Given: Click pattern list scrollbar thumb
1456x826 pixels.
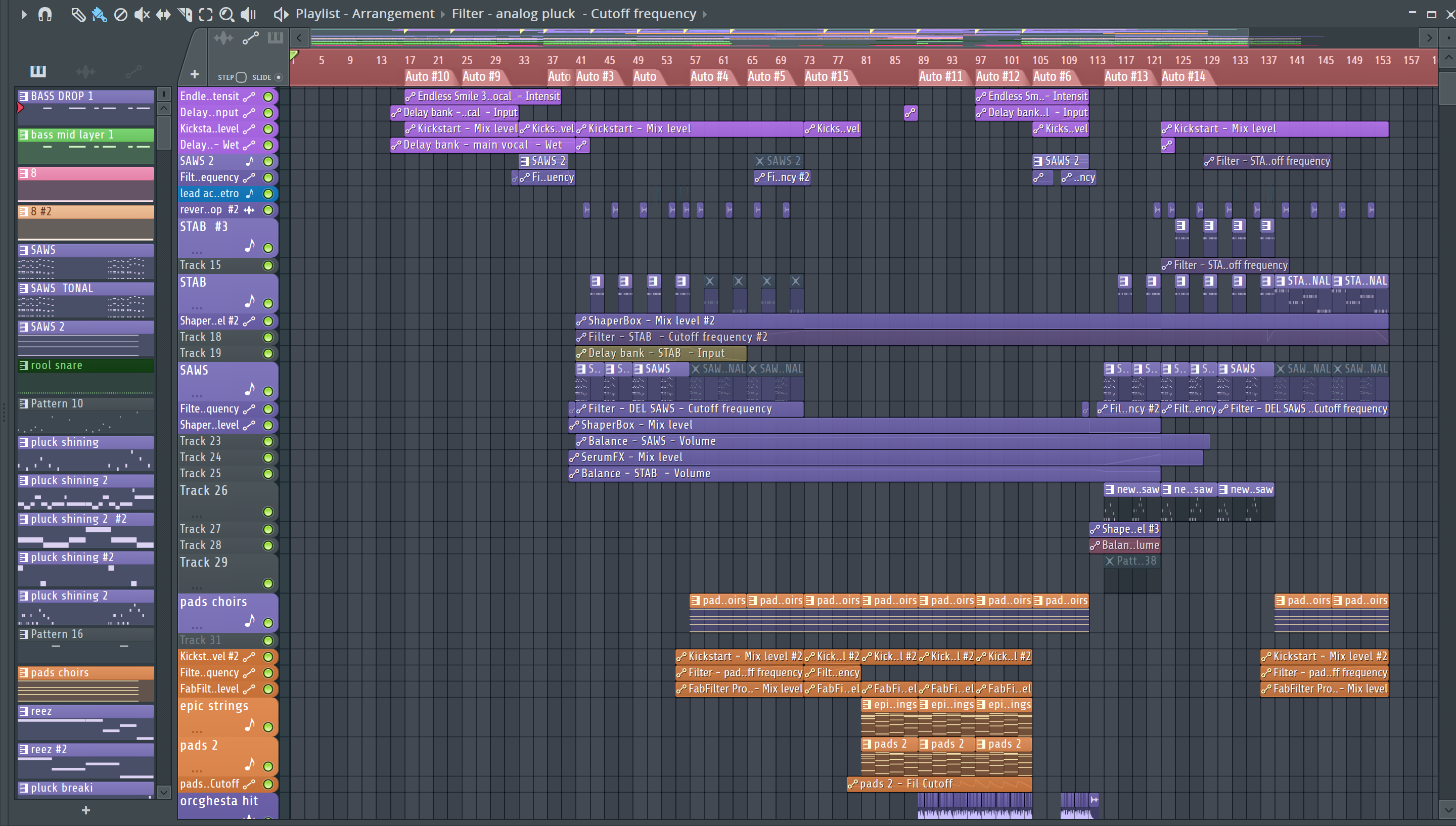Looking at the screenshot, I should point(163,132).
